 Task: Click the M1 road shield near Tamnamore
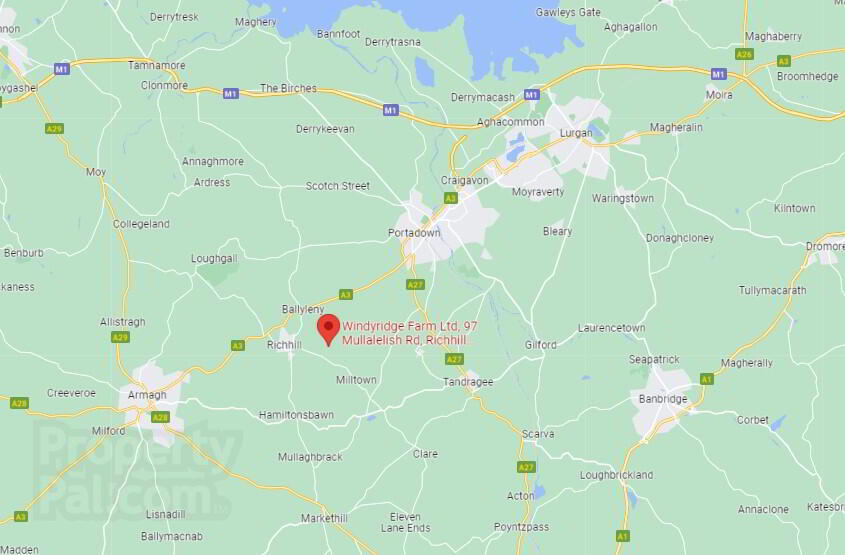click(x=61, y=69)
